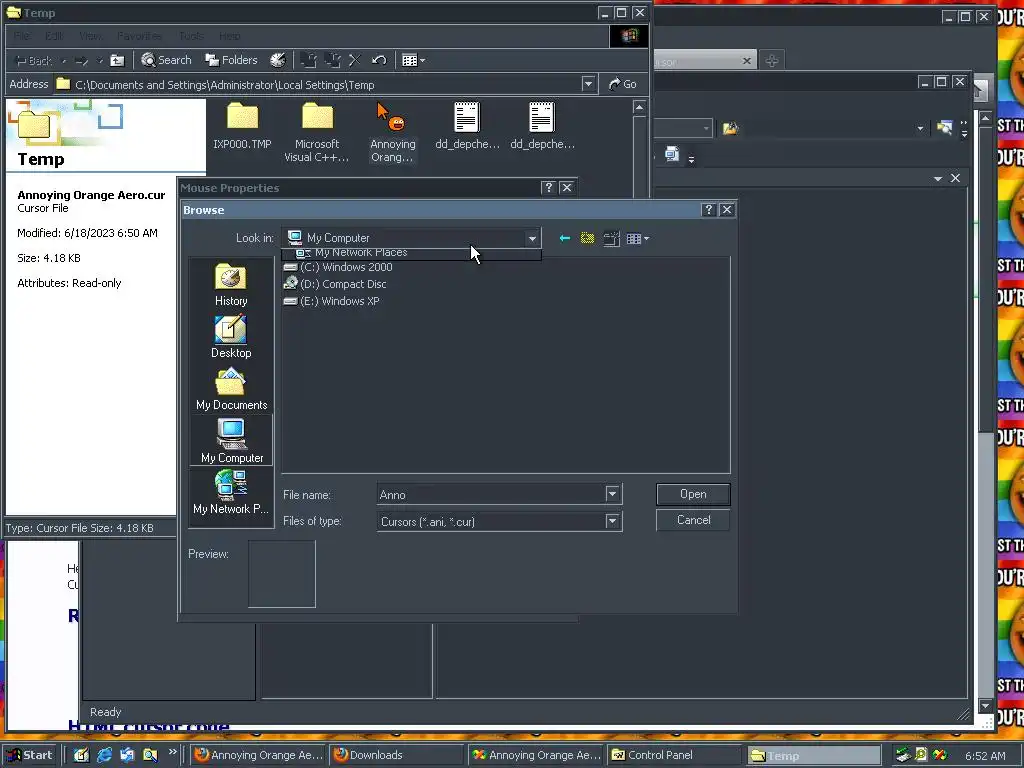1024x768 pixels.
Task: Create New Folder in Browse dialog
Action: 611,238
